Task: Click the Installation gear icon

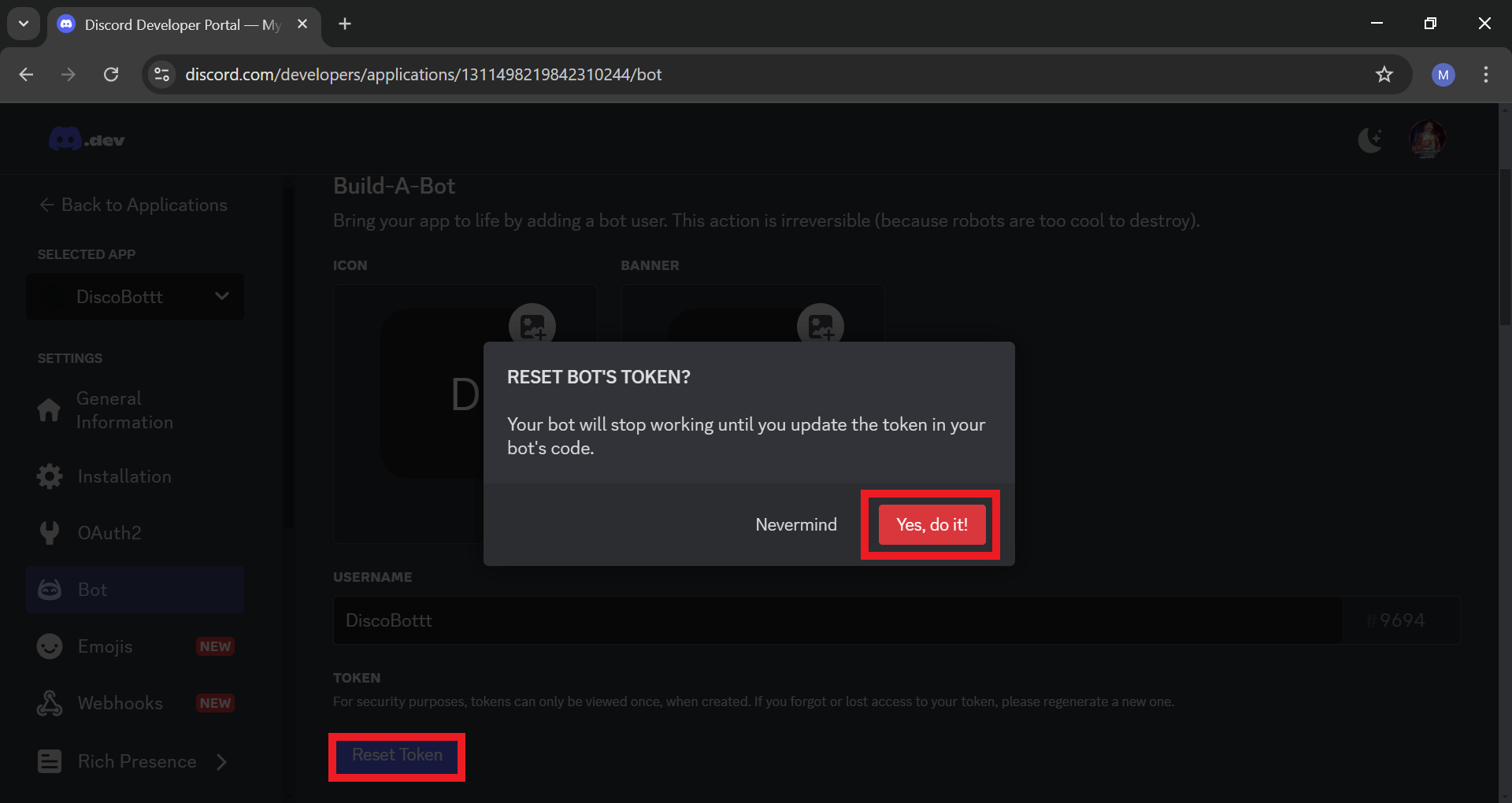Action: 49,476
